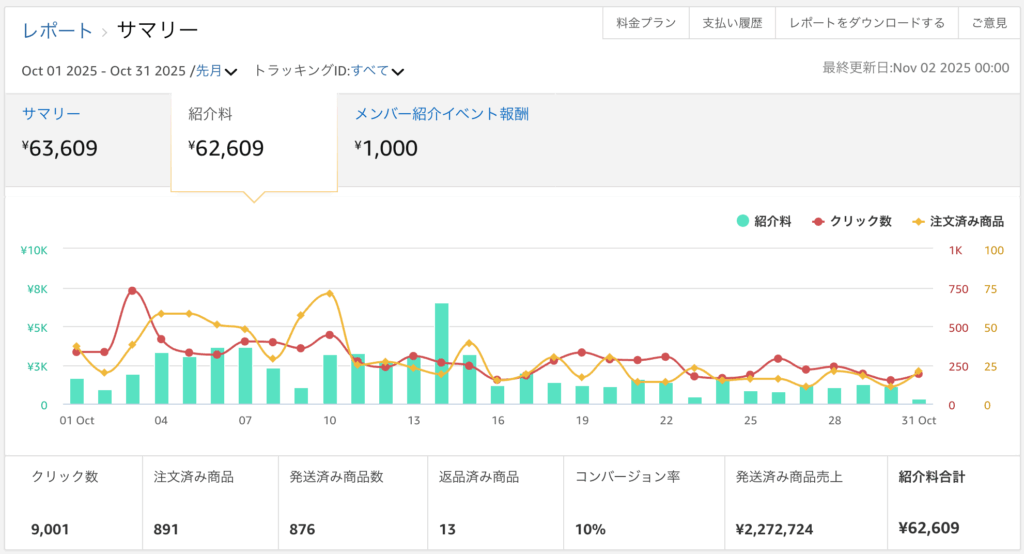Open the ご意見 feedback tab

coord(989,23)
